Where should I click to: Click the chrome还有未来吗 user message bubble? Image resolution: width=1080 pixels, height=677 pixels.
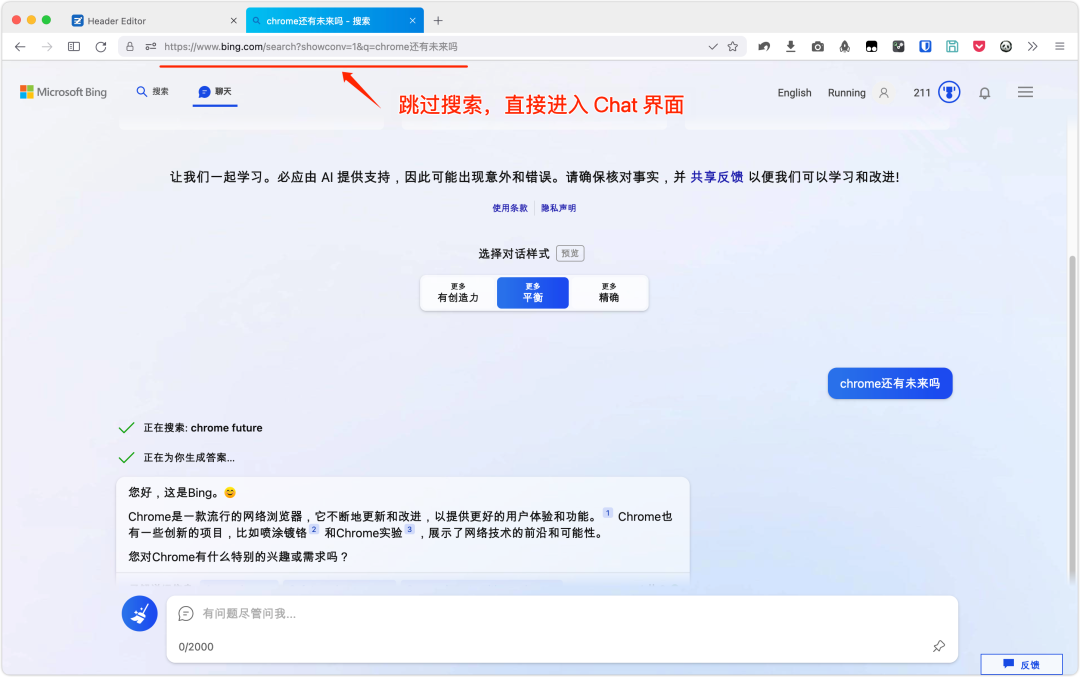(x=890, y=384)
